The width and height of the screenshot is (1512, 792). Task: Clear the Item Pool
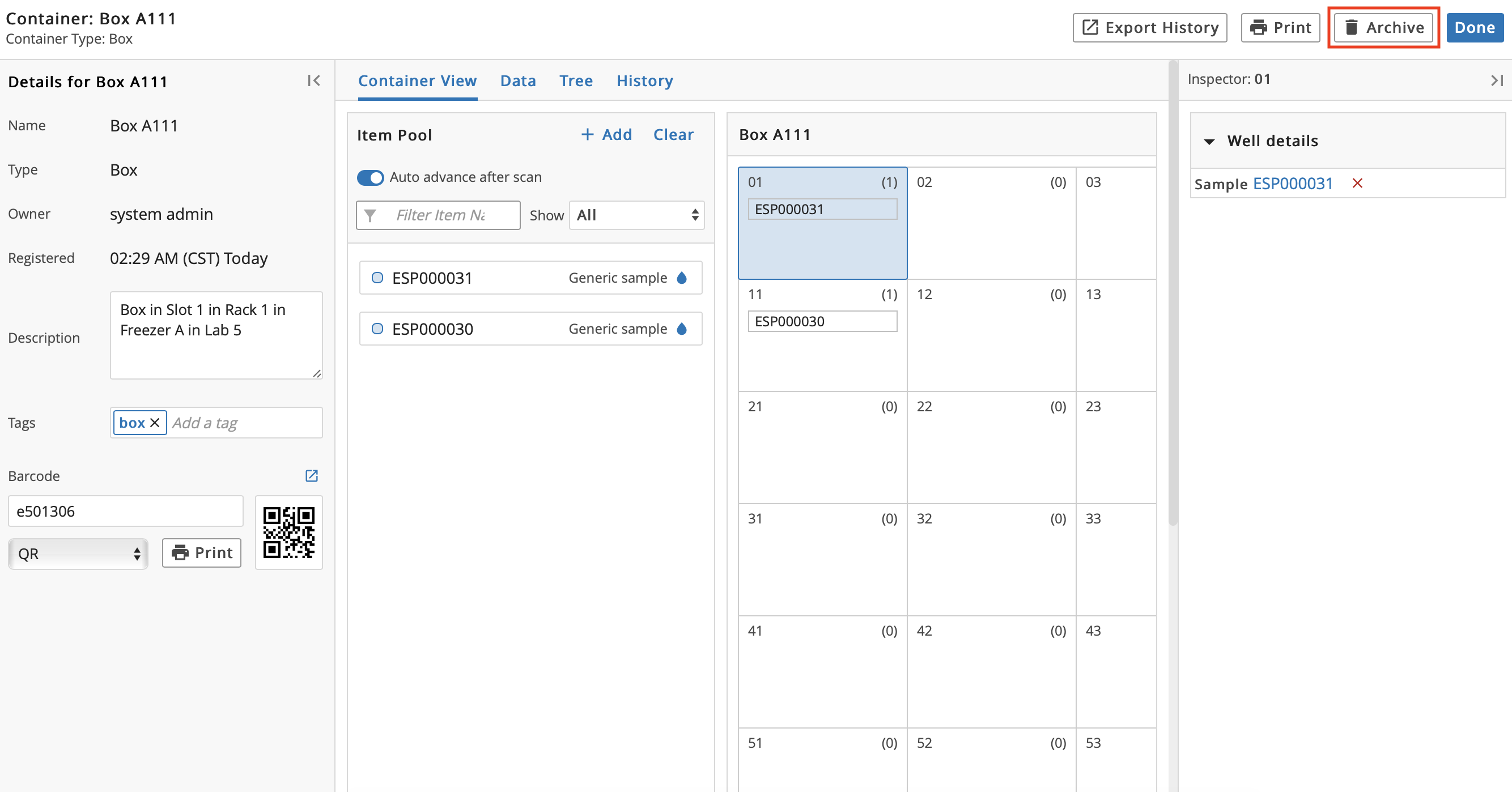[x=673, y=134]
